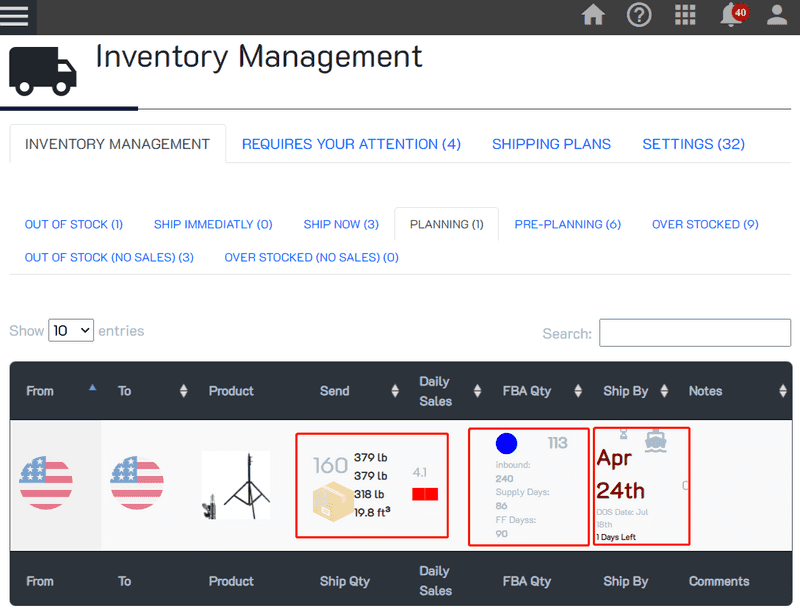Open the REQUIRES YOUR ATTENTION (4) link
Screen dimensions: 800x614
[x=351, y=144]
